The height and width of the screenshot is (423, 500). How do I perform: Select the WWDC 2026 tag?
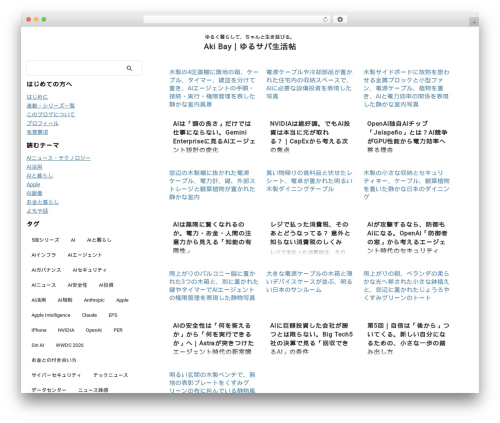70,345
